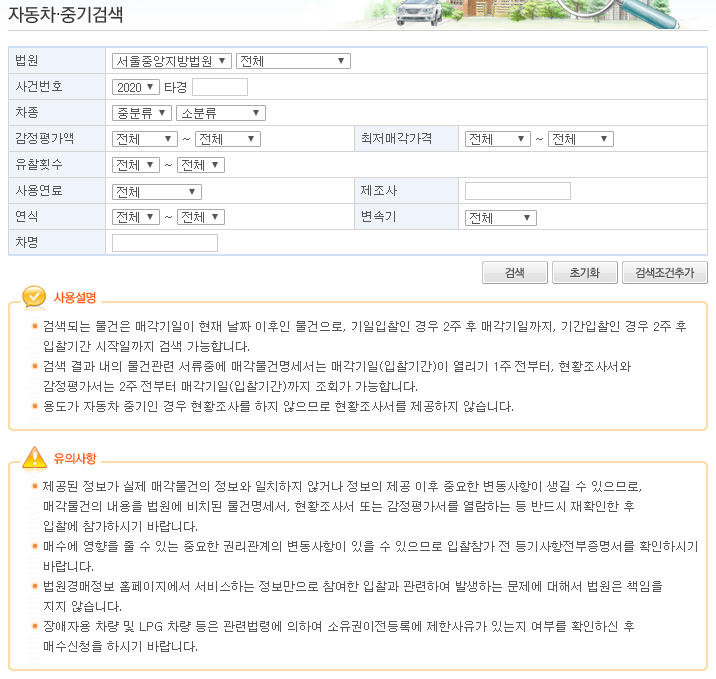Open the 소분류 vehicle subcategory dropdown
The height and width of the screenshot is (679, 716).
221,113
